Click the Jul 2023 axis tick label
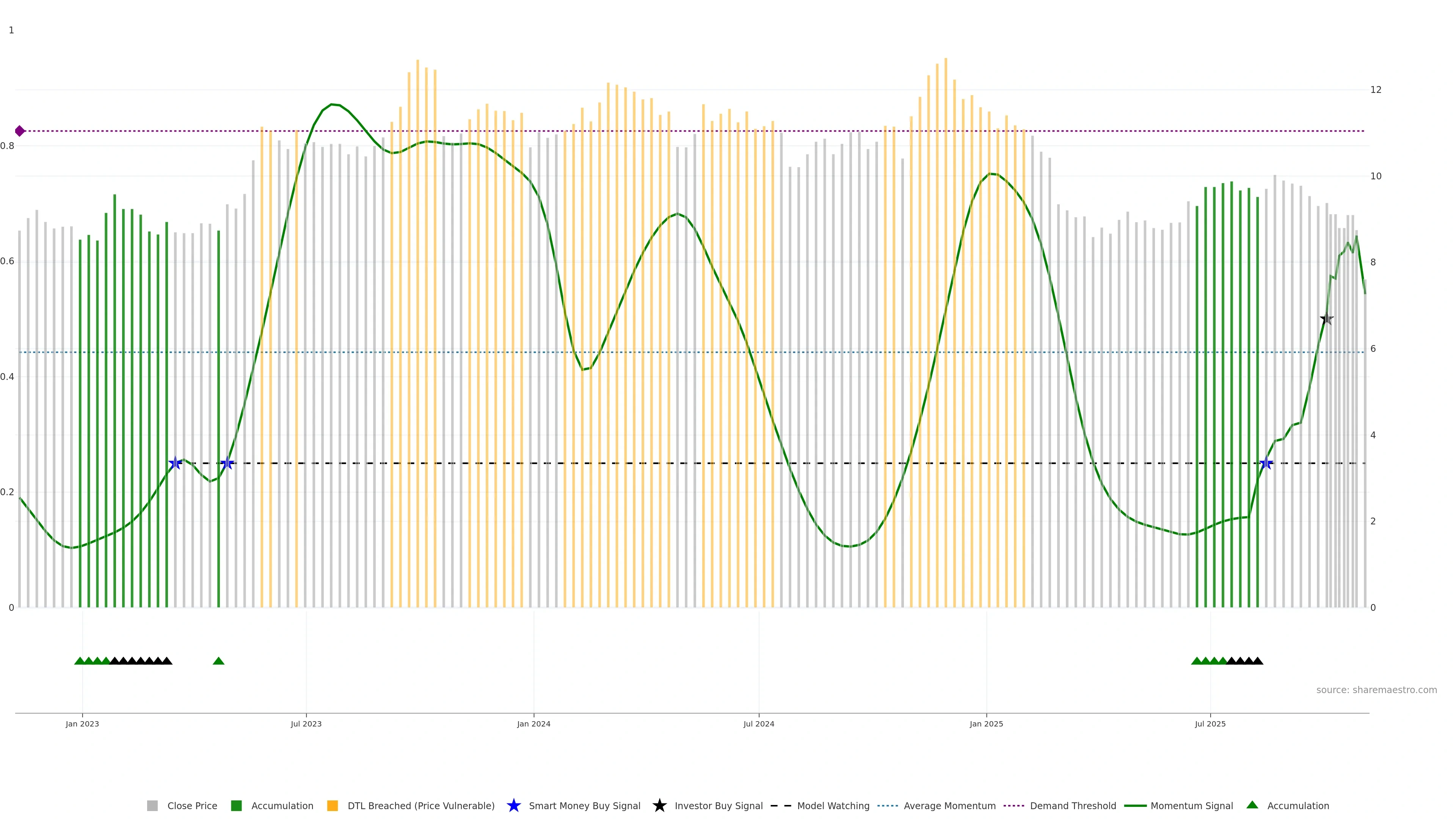The image size is (1456, 819). pyautogui.click(x=306, y=723)
